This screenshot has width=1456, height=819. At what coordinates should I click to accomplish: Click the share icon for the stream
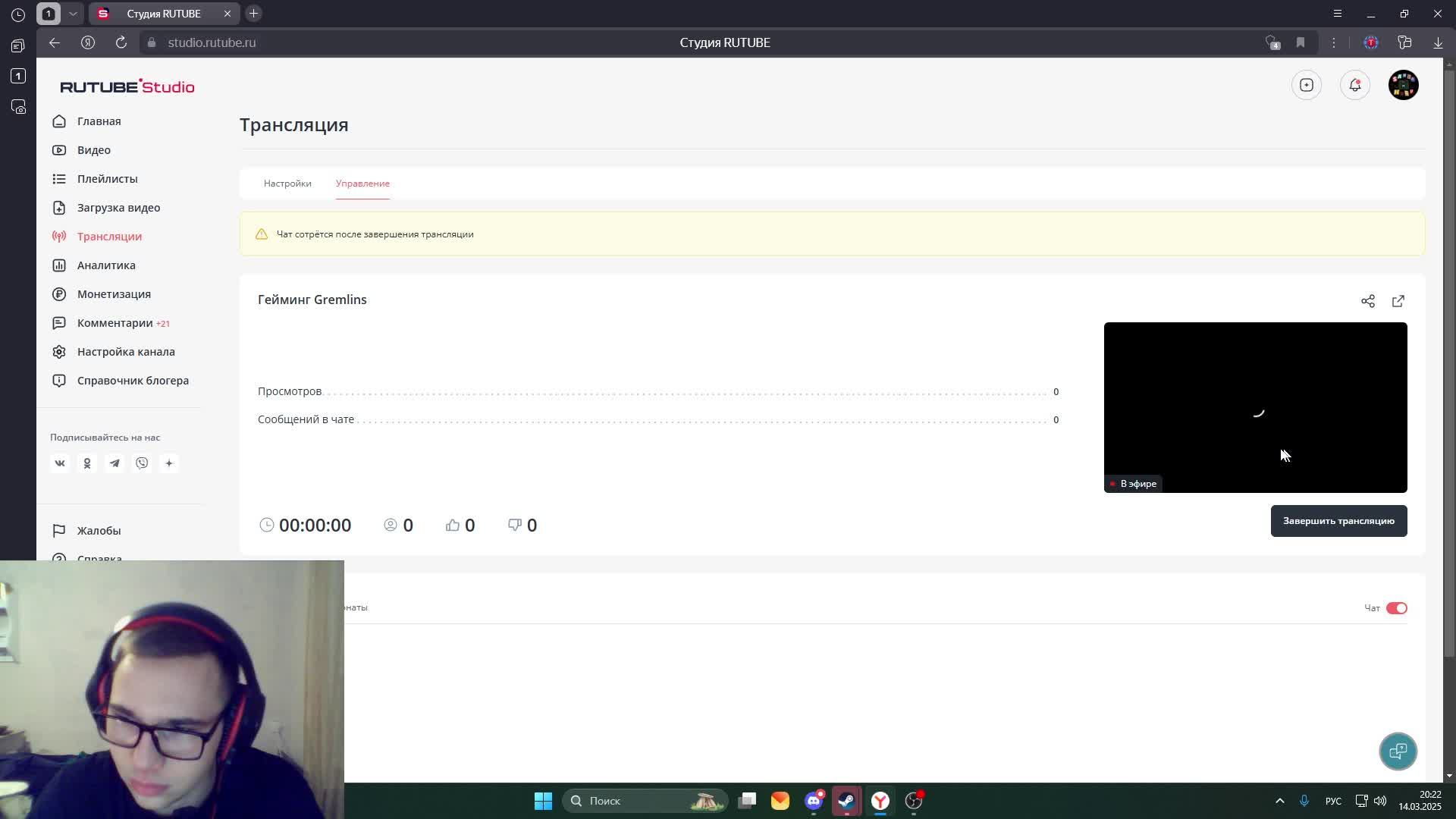pos(1367,301)
